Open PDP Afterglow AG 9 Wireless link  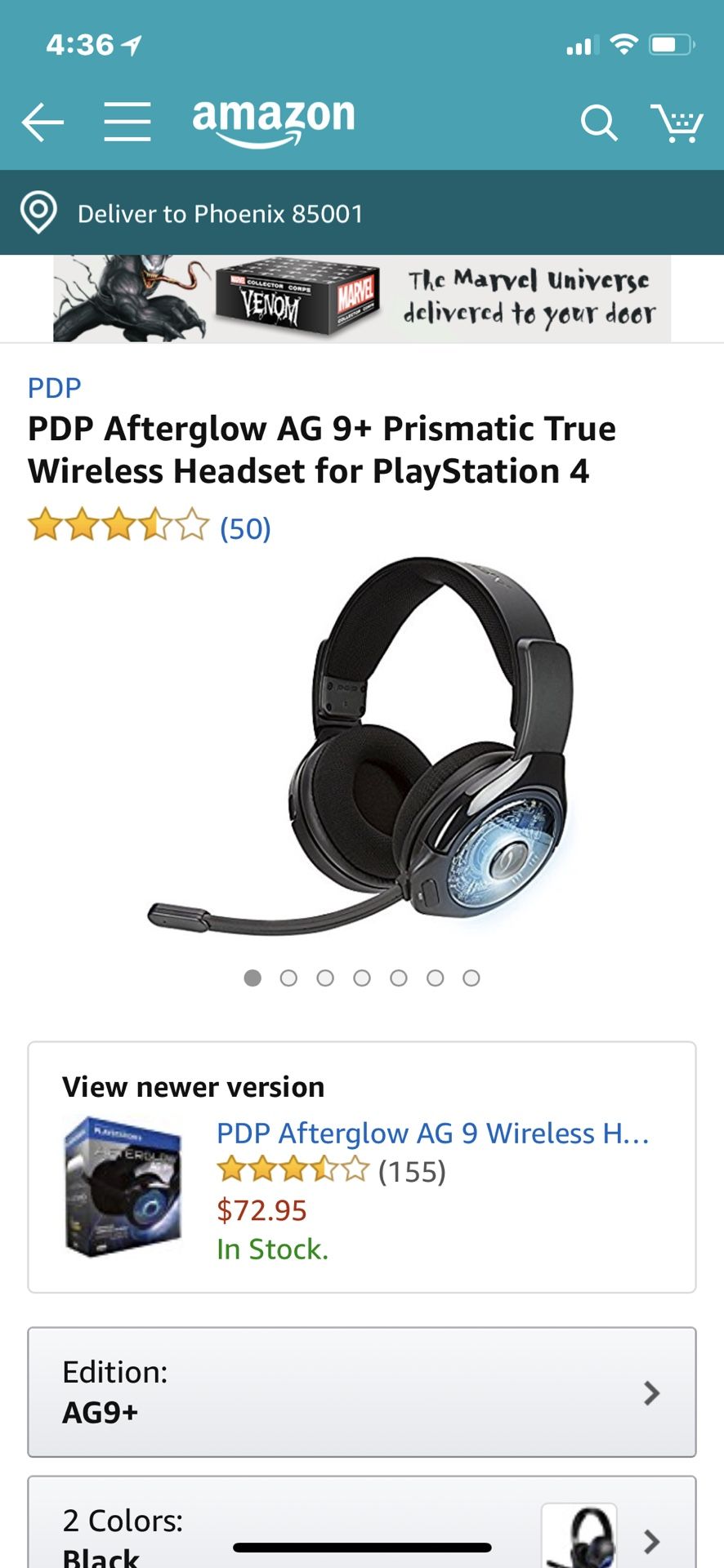click(x=433, y=1133)
